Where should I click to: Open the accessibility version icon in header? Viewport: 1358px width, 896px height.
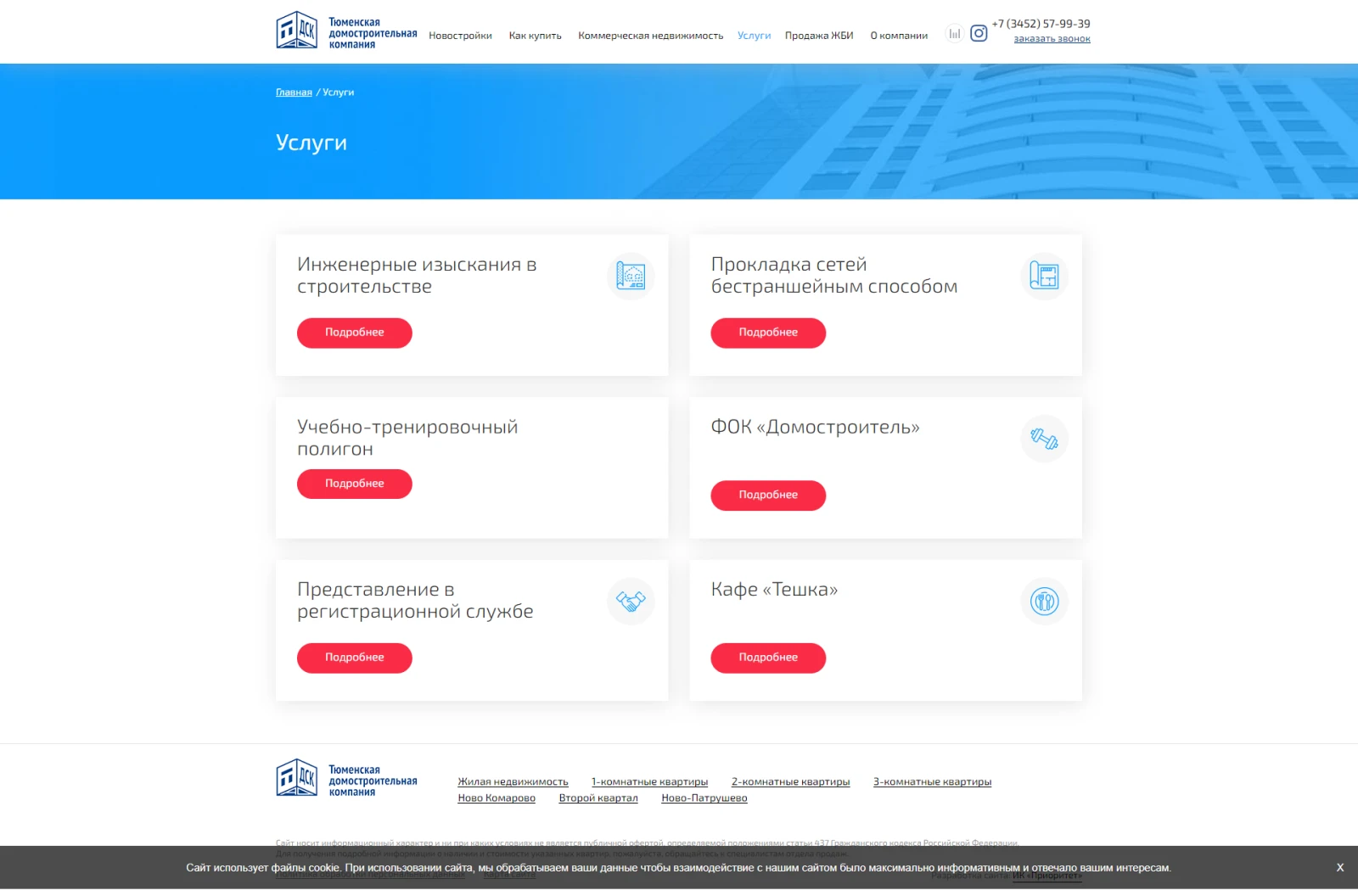click(x=955, y=34)
